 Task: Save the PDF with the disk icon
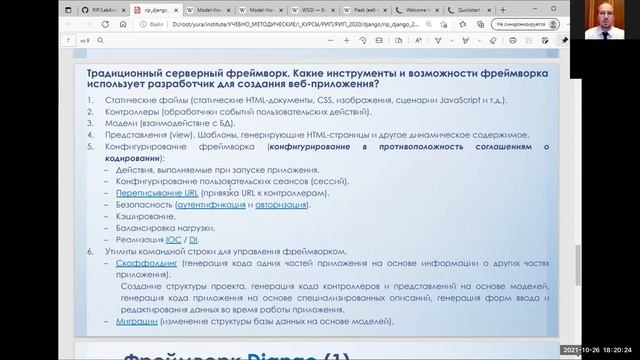point(529,40)
